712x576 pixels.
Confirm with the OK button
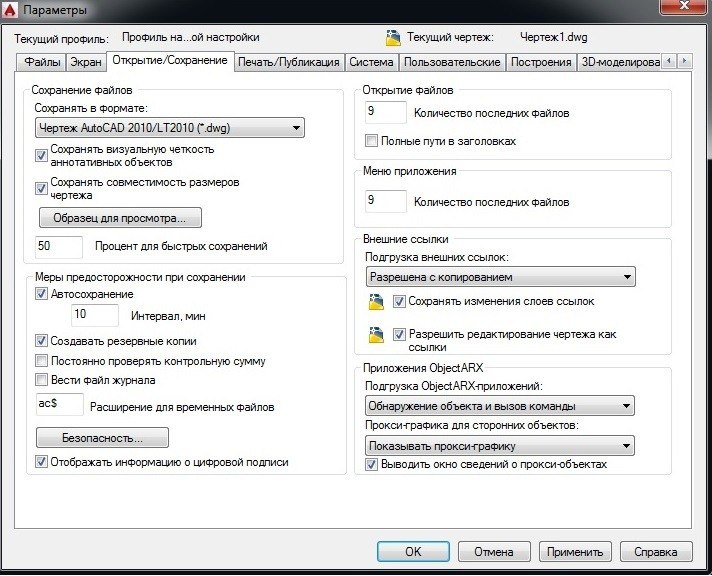(x=413, y=551)
